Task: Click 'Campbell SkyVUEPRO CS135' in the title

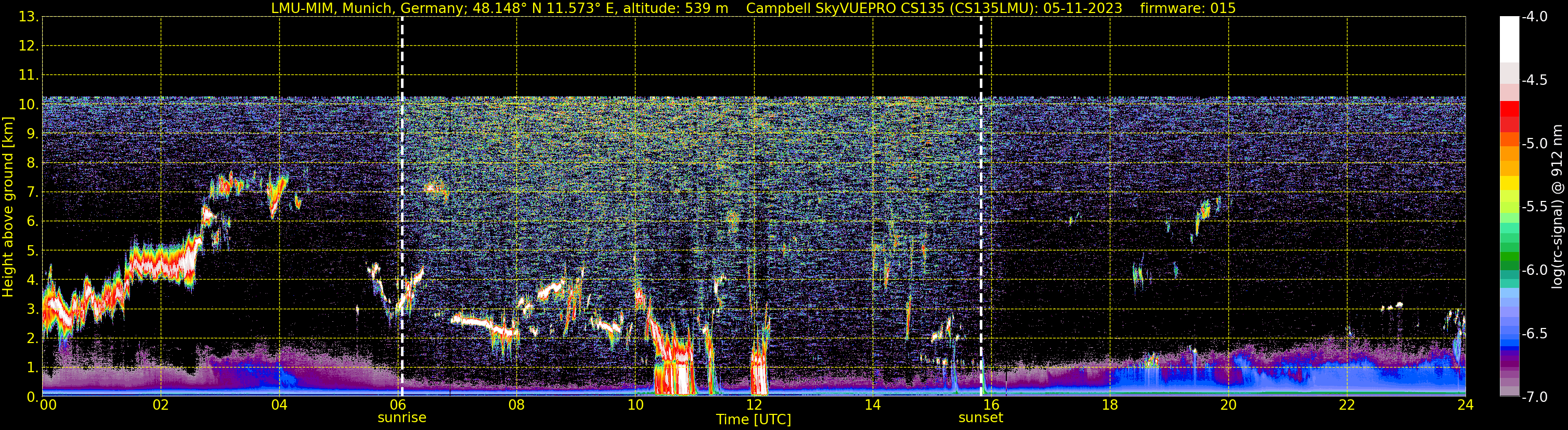Action: (x=846, y=8)
